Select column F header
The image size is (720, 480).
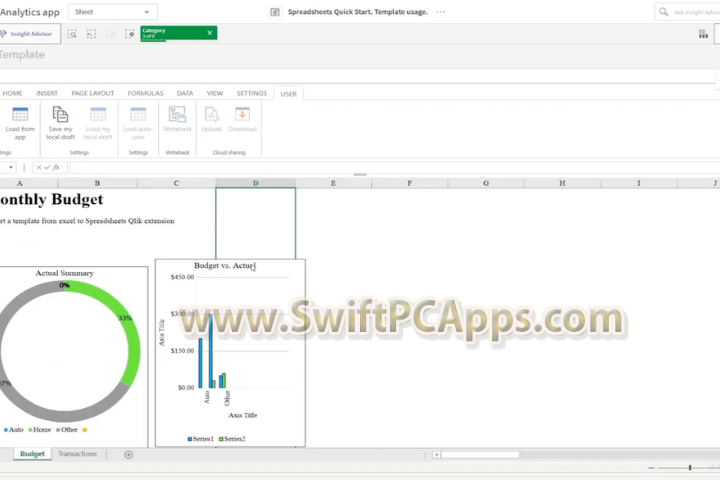[x=410, y=183]
